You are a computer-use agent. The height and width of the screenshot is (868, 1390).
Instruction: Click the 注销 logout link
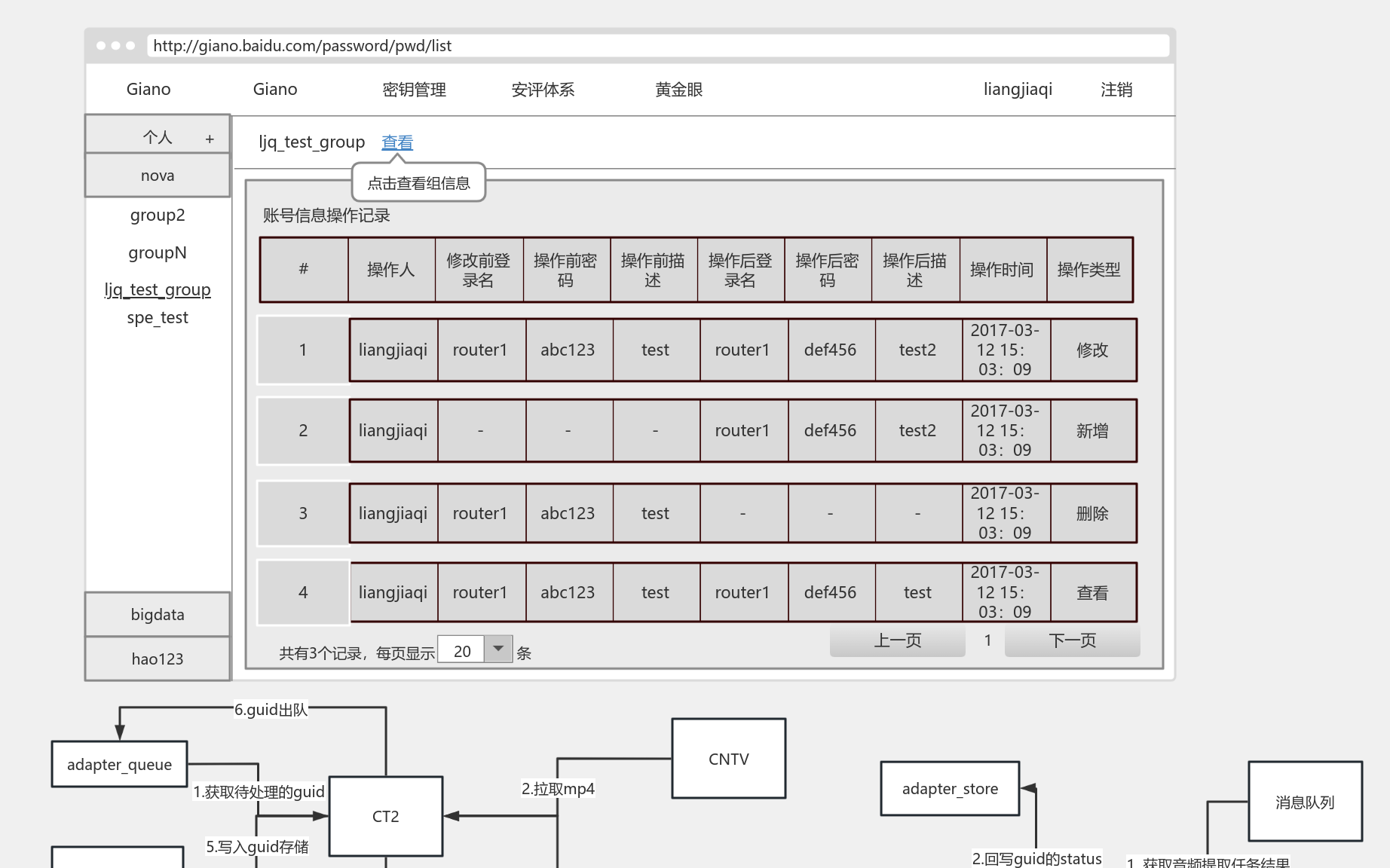(x=1116, y=89)
